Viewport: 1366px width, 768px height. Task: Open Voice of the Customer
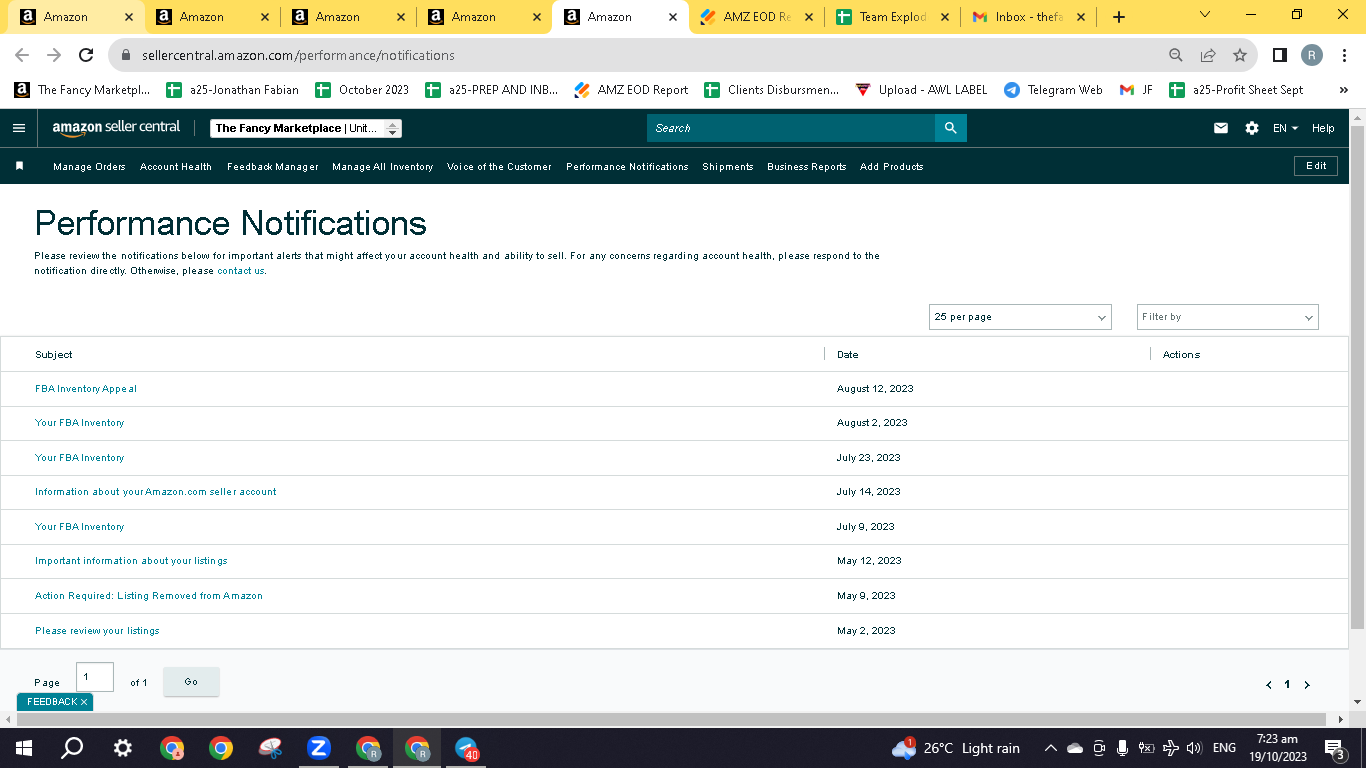[x=499, y=167]
